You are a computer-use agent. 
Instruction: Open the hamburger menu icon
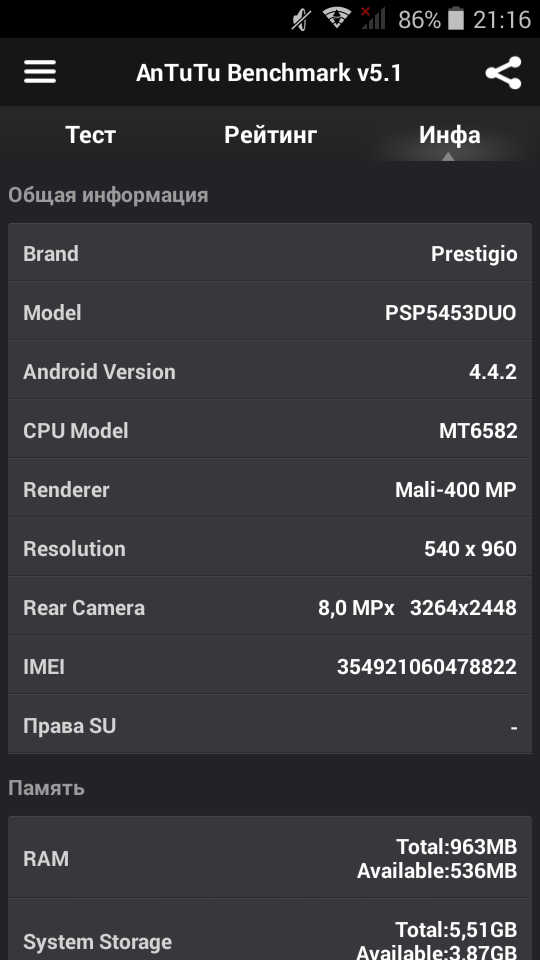[x=40, y=72]
